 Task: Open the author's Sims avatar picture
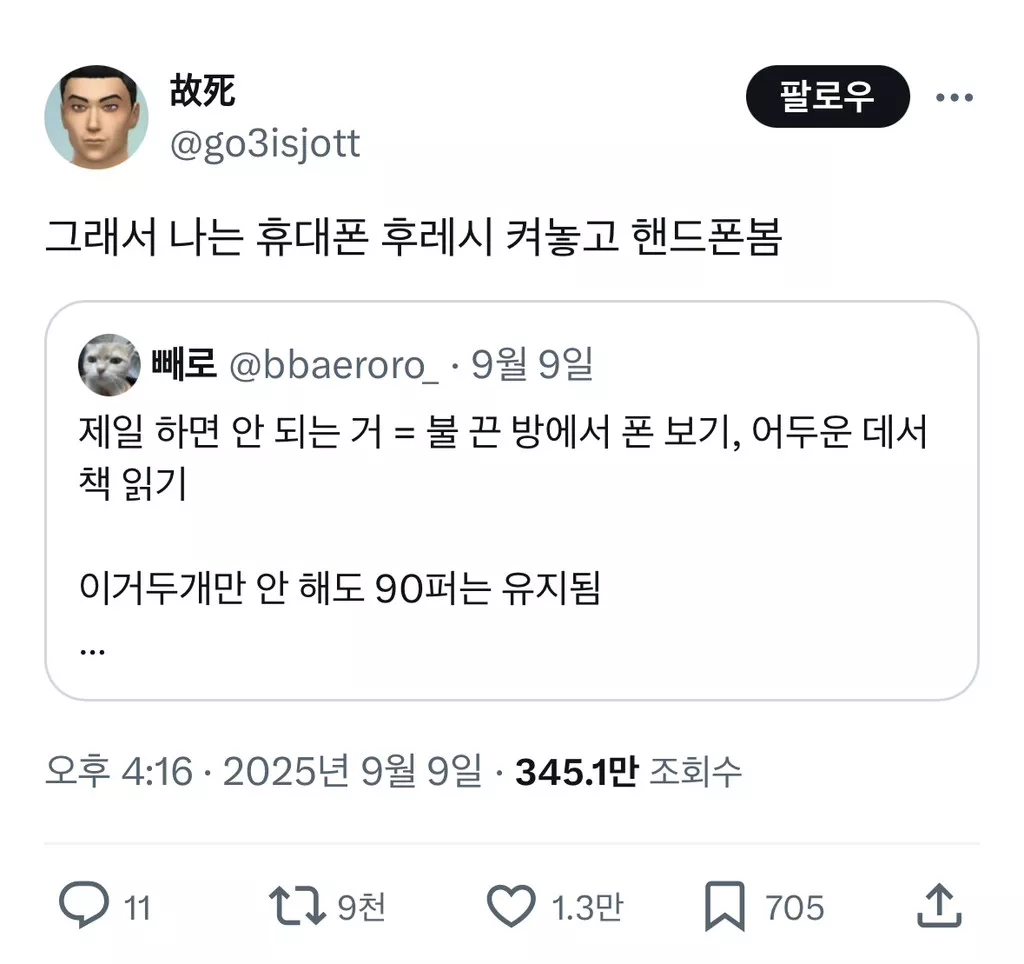pyautogui.click(x=96, y=118)
